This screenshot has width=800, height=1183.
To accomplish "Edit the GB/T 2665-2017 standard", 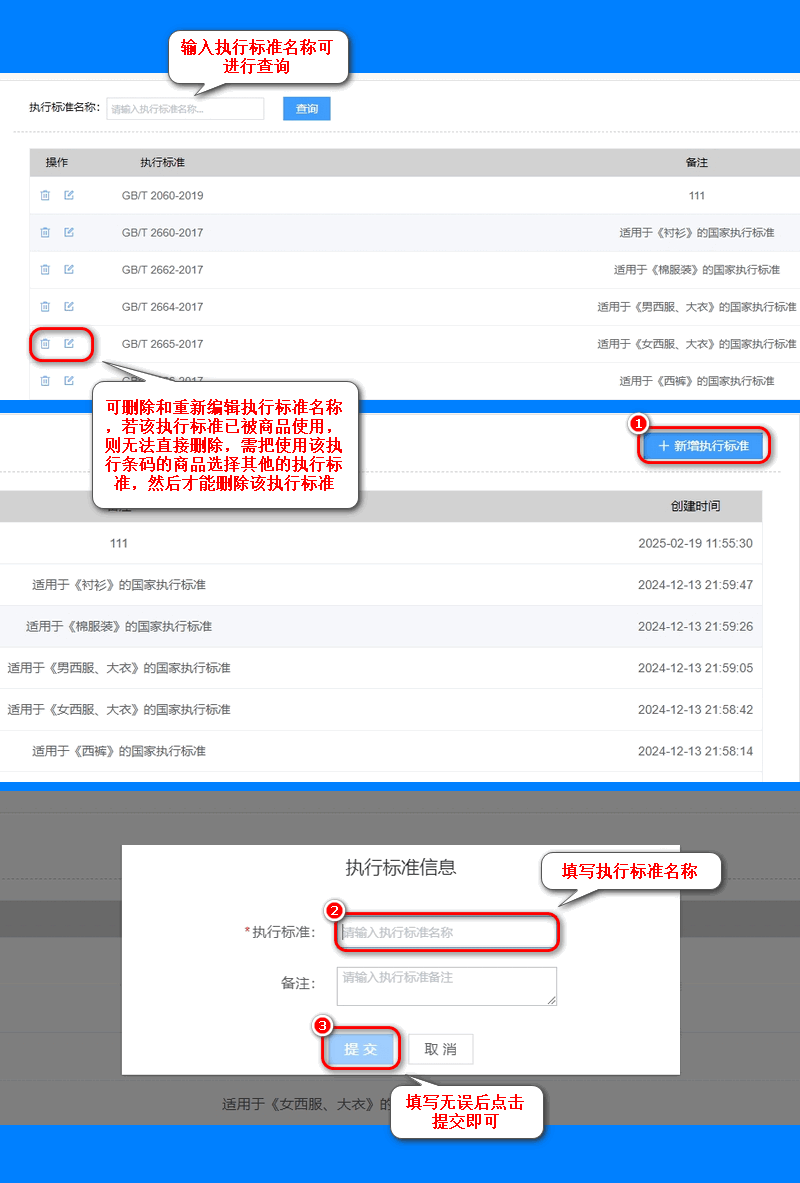I will click(x=69, y=344).
